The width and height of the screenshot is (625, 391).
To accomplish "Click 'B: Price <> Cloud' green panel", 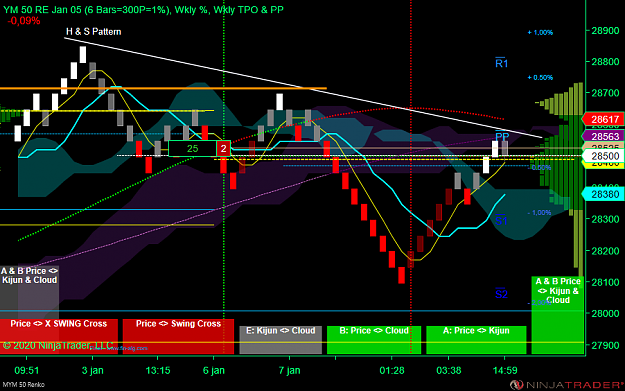I will (374, 340).
